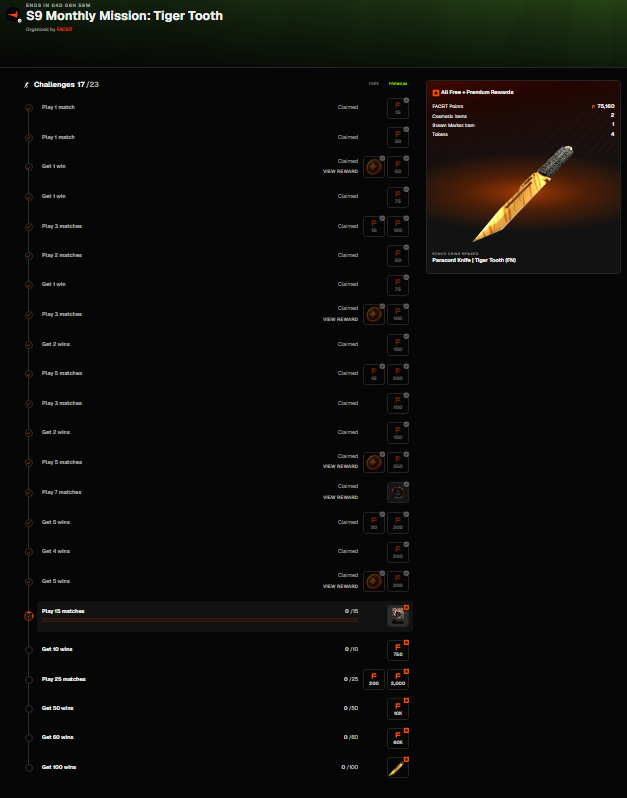This screenshot has height=798, width=627.
Task: Open VIEW REWARD in the Play 3 matches row
Action: (x=340, y=319)
